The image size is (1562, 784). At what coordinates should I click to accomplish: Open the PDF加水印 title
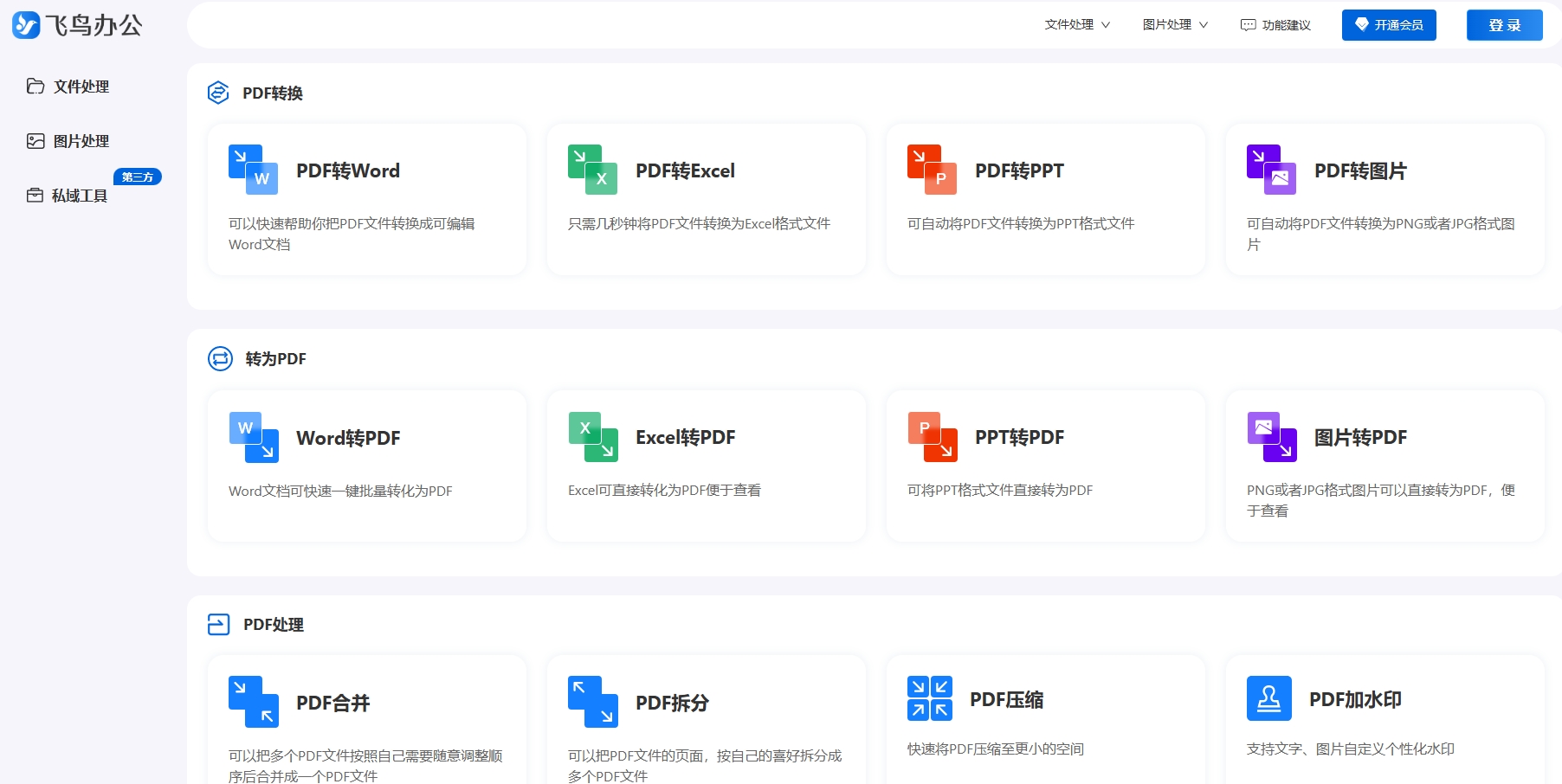tap(1356, 699)
